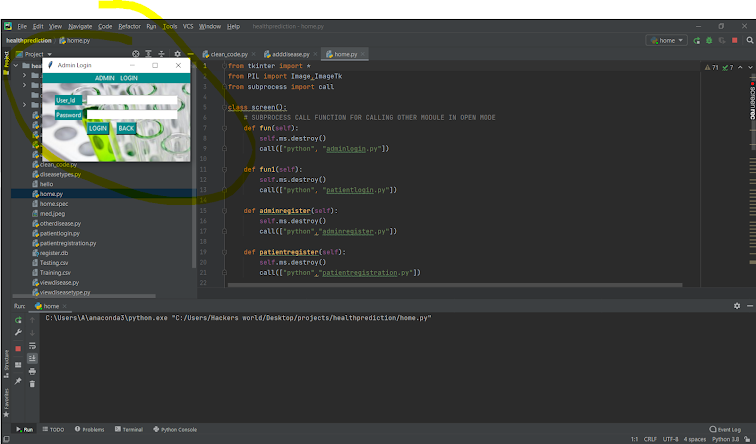This screenshot has width=756, height=444.
Task: Select opened file locate icon in Project panel
Action: tap(135, 54)
